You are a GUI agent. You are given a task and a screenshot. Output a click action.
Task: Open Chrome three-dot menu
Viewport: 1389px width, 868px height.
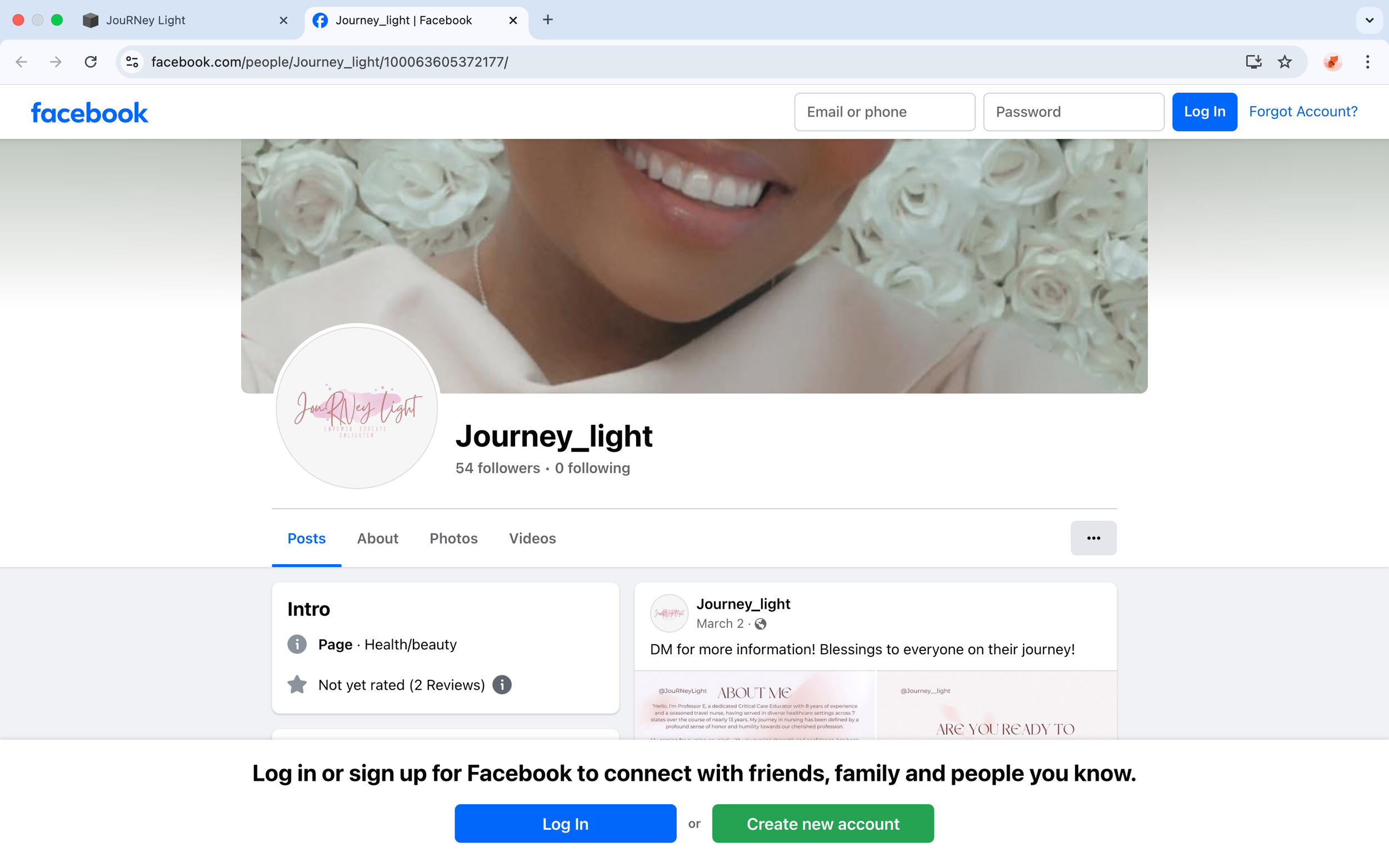[1367, 62]
